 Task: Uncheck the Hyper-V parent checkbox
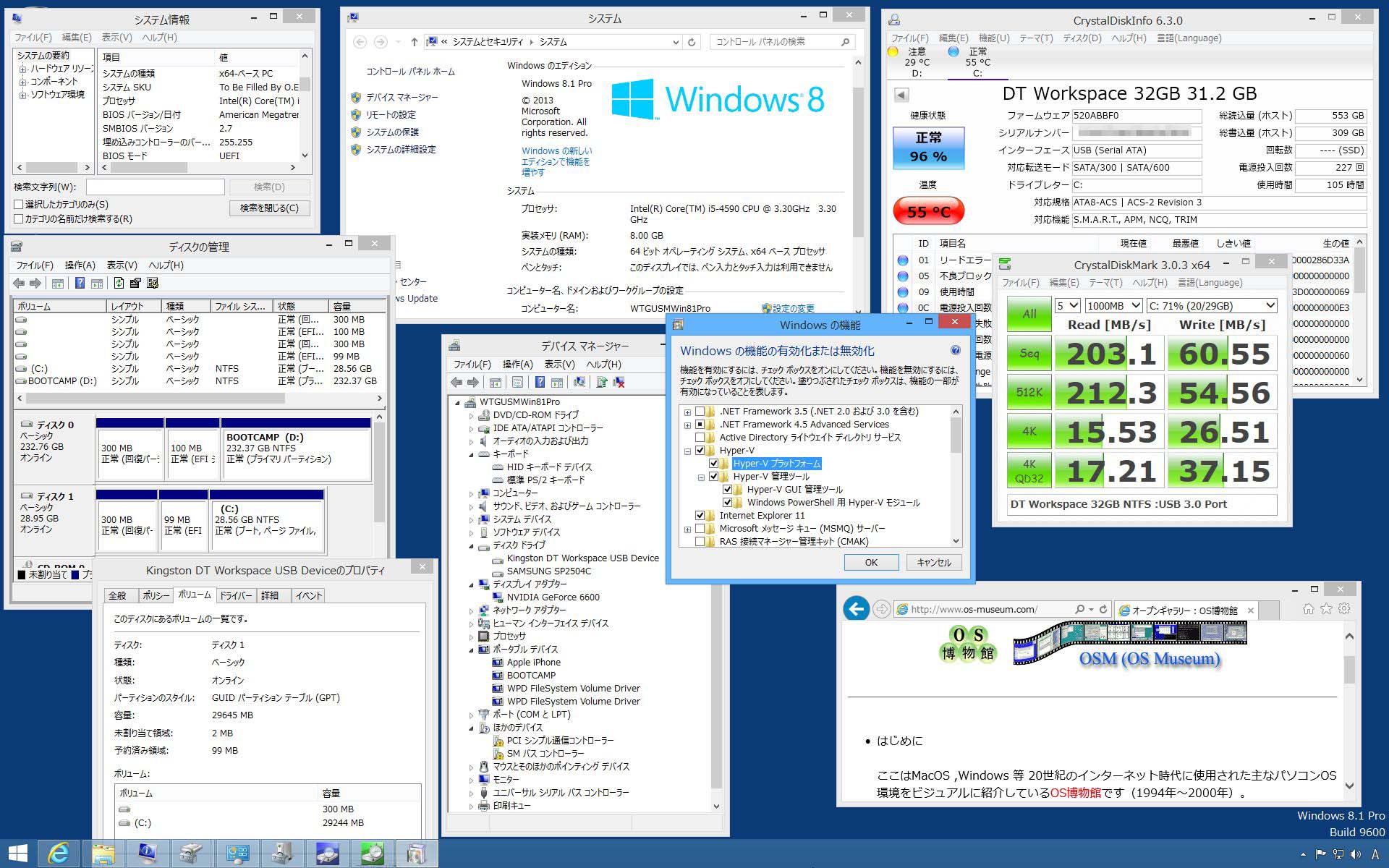pos(700,451)
